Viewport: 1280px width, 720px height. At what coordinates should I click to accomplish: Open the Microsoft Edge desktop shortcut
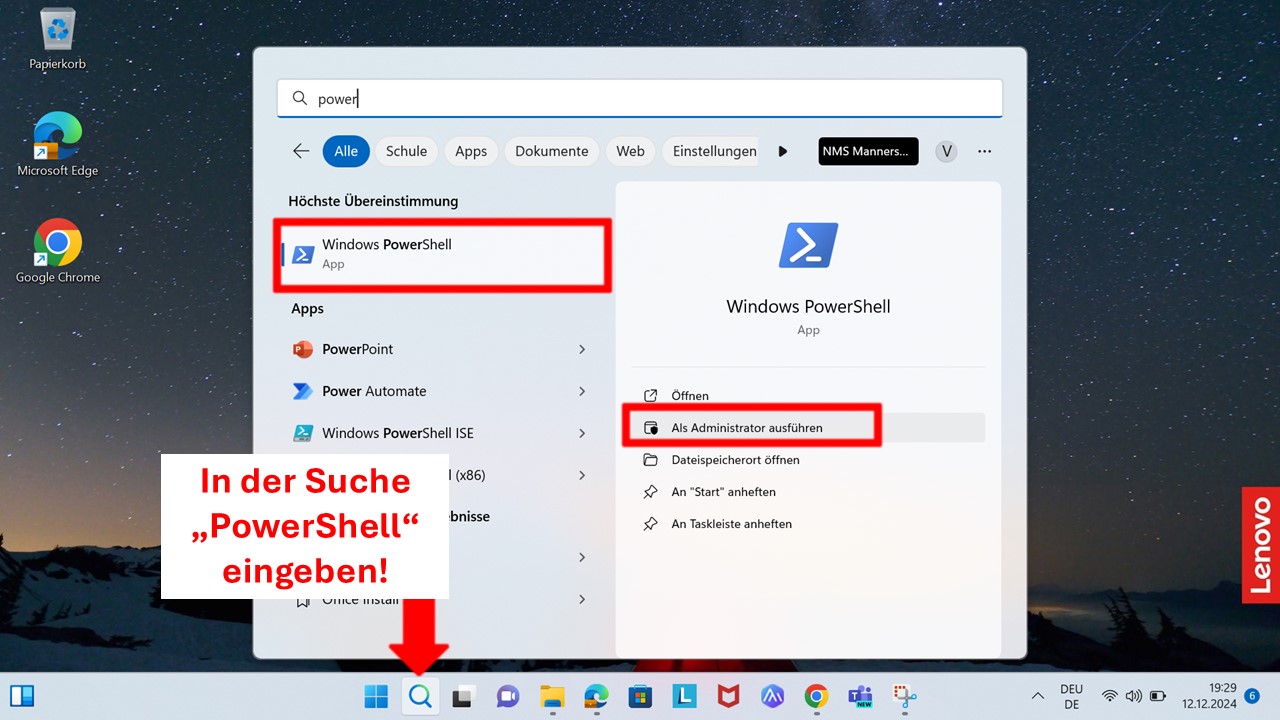[57, 145]
